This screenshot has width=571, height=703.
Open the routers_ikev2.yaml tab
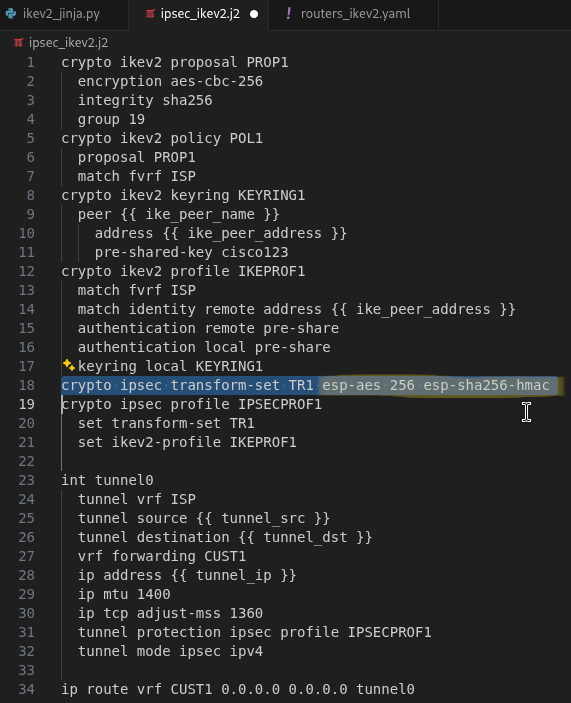pos(354,14)
